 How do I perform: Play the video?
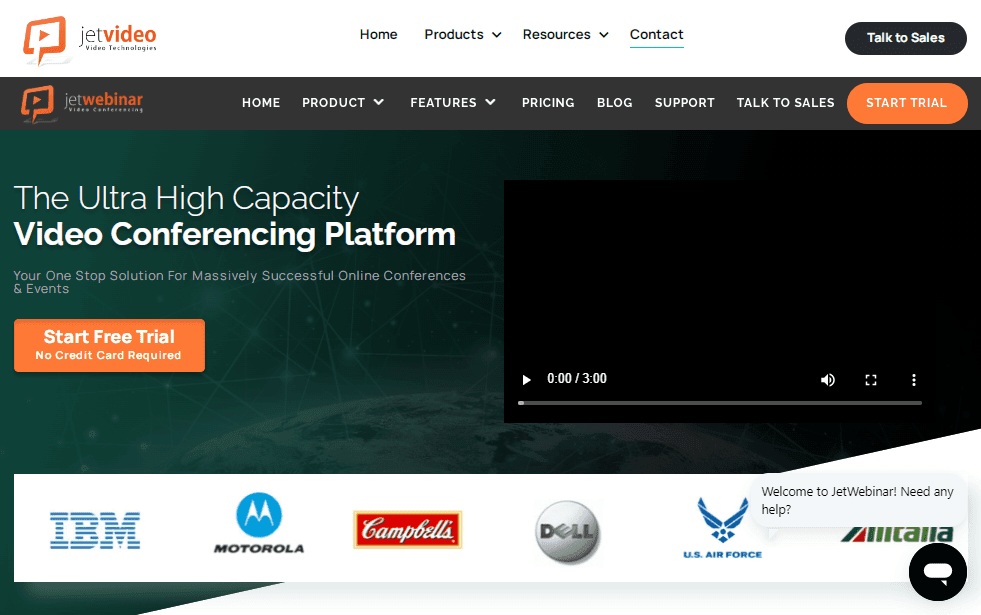pyautogui.click(x=526, y=380)
